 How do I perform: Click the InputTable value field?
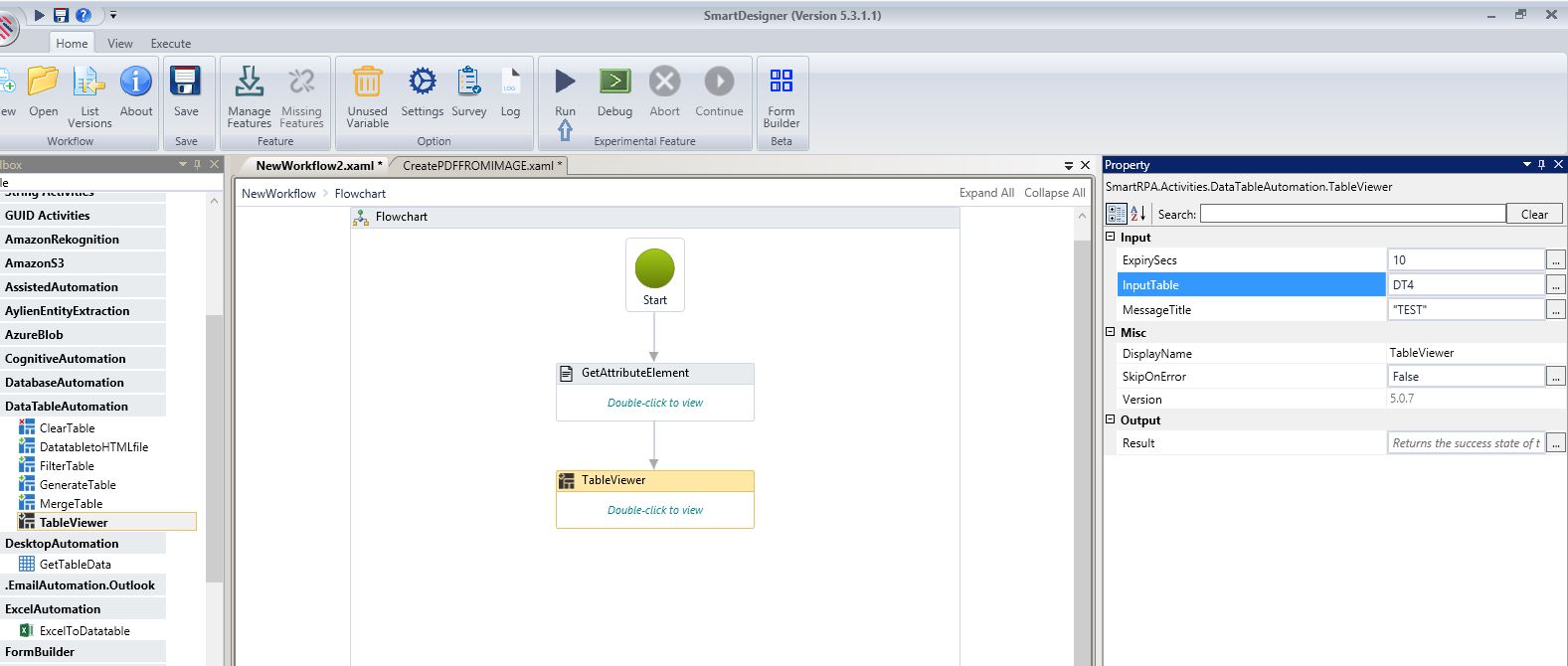click(x=1466, y=285)
